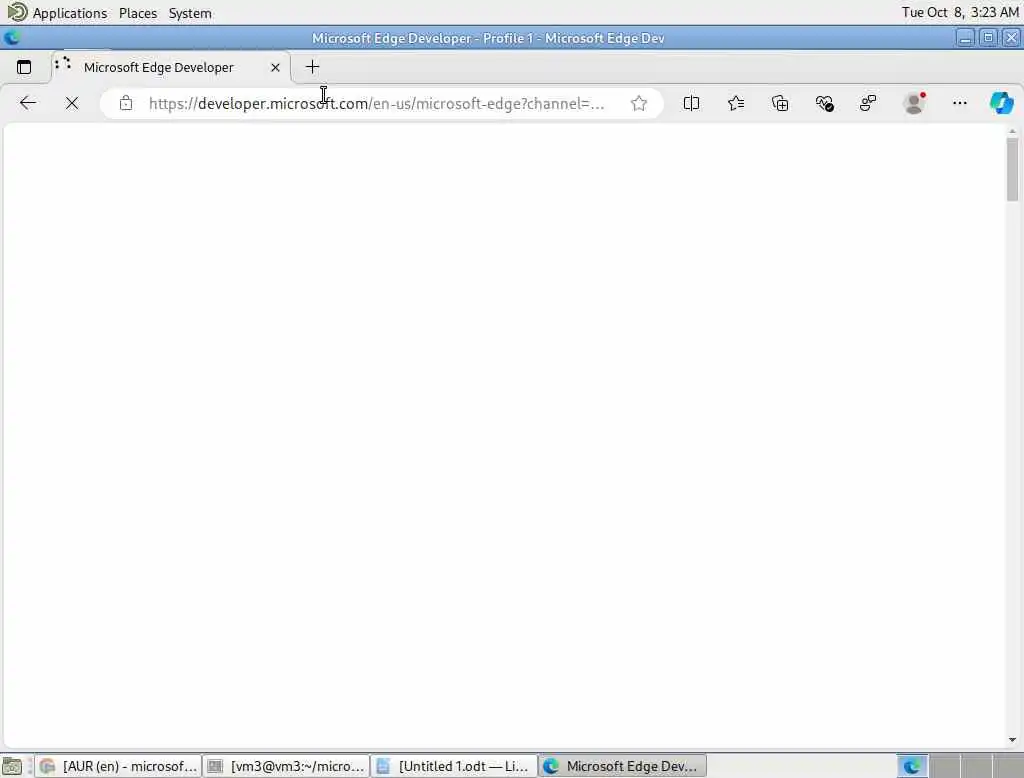Open the Workspaces or sharing people icon

coord(868,103)
